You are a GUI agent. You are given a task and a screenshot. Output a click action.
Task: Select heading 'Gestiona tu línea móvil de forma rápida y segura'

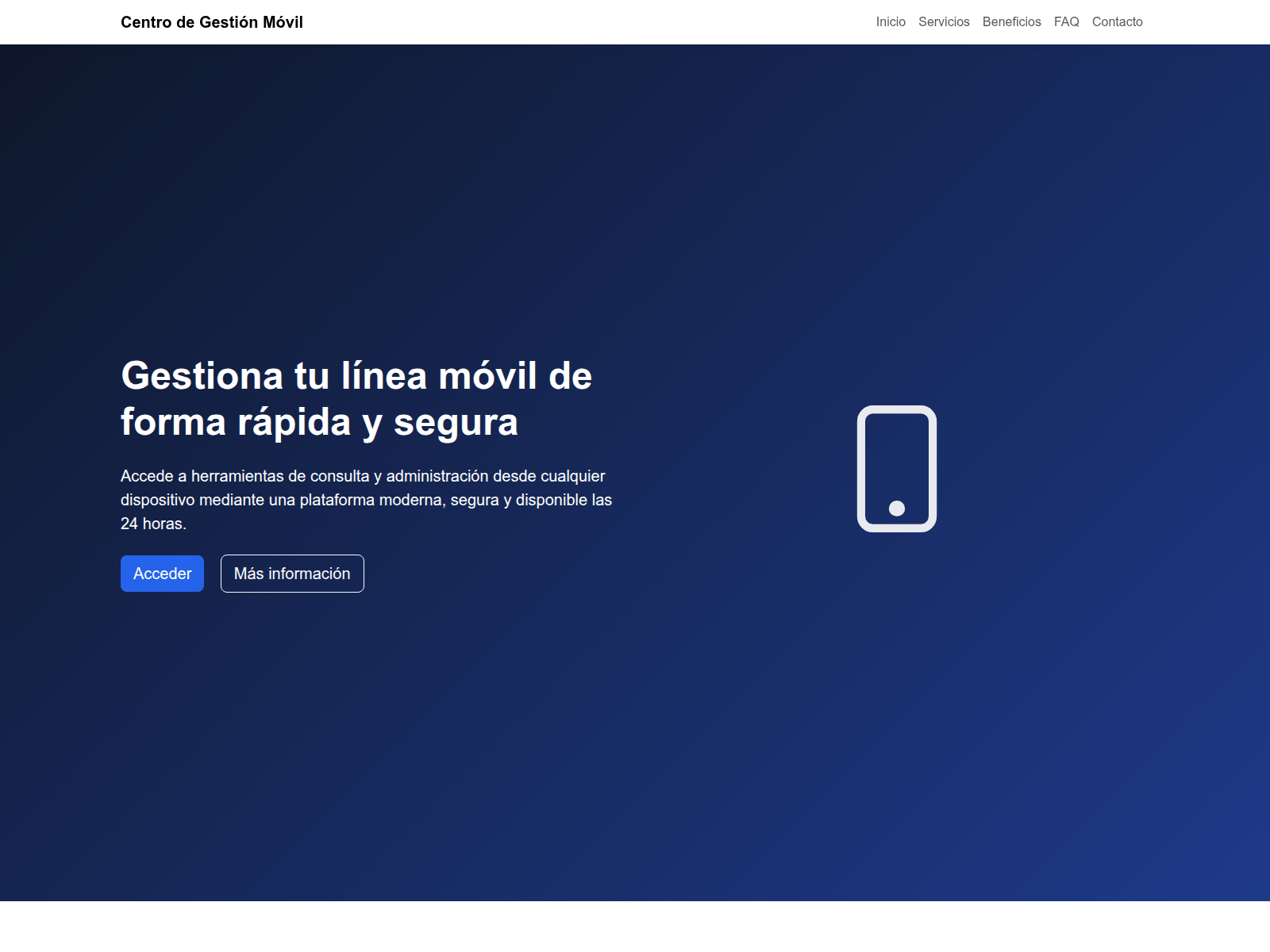point(357,399)
